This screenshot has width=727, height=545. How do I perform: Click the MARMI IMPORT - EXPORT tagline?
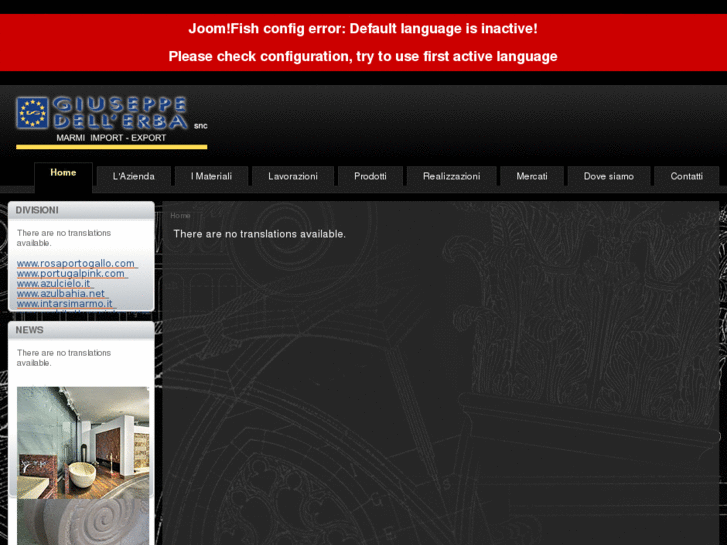pos(111,138)
